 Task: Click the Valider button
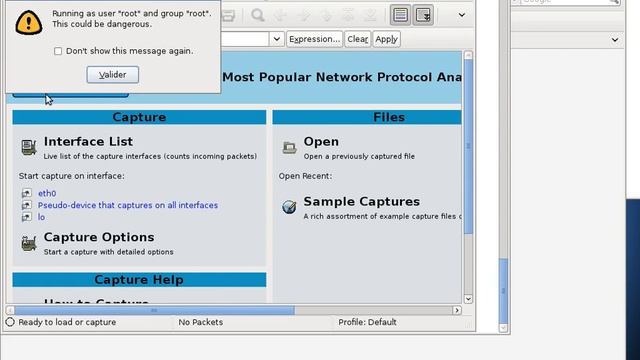pyautogui.click(x=113, y=75)
